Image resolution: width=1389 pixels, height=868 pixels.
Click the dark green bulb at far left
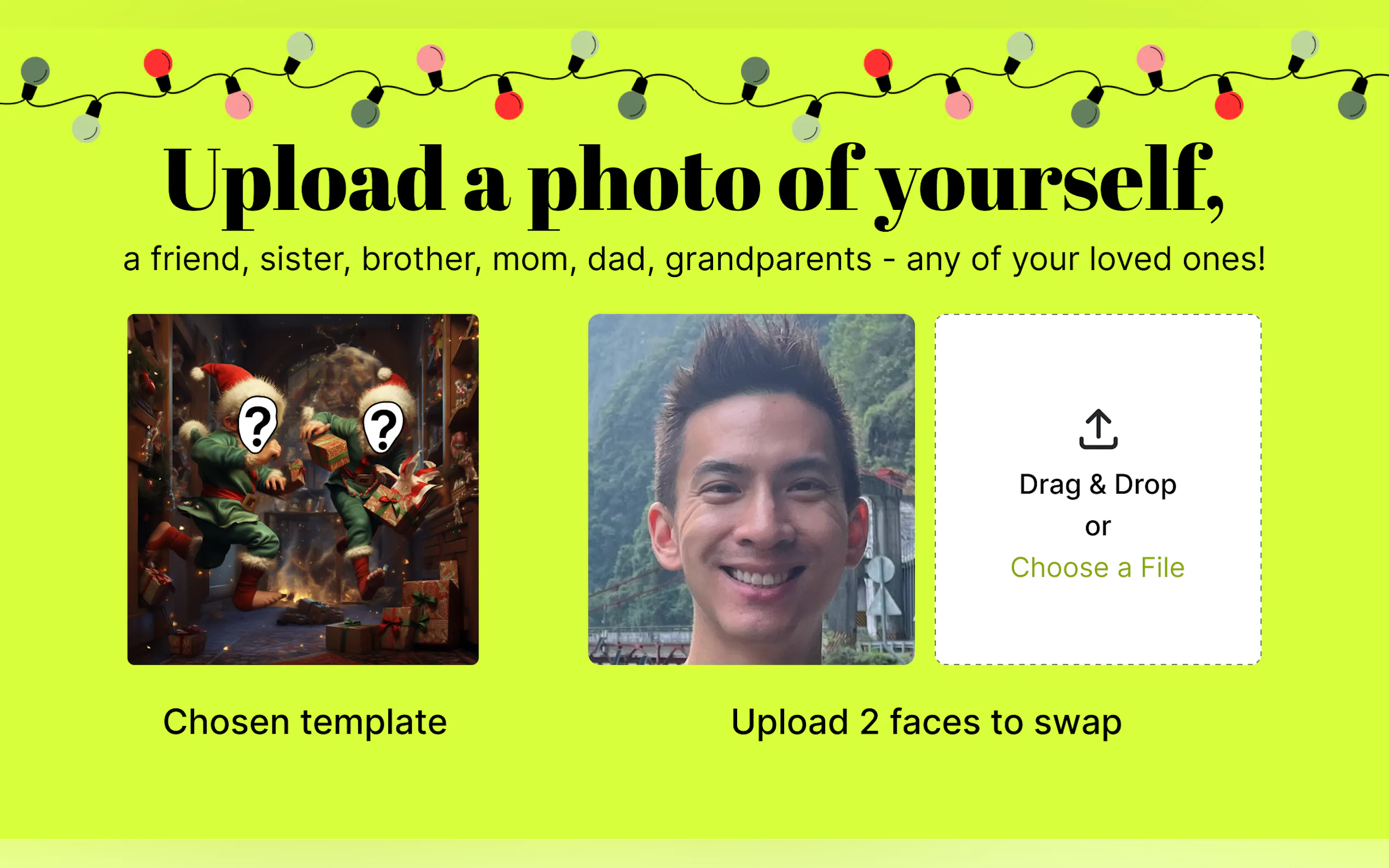point(35,71)
